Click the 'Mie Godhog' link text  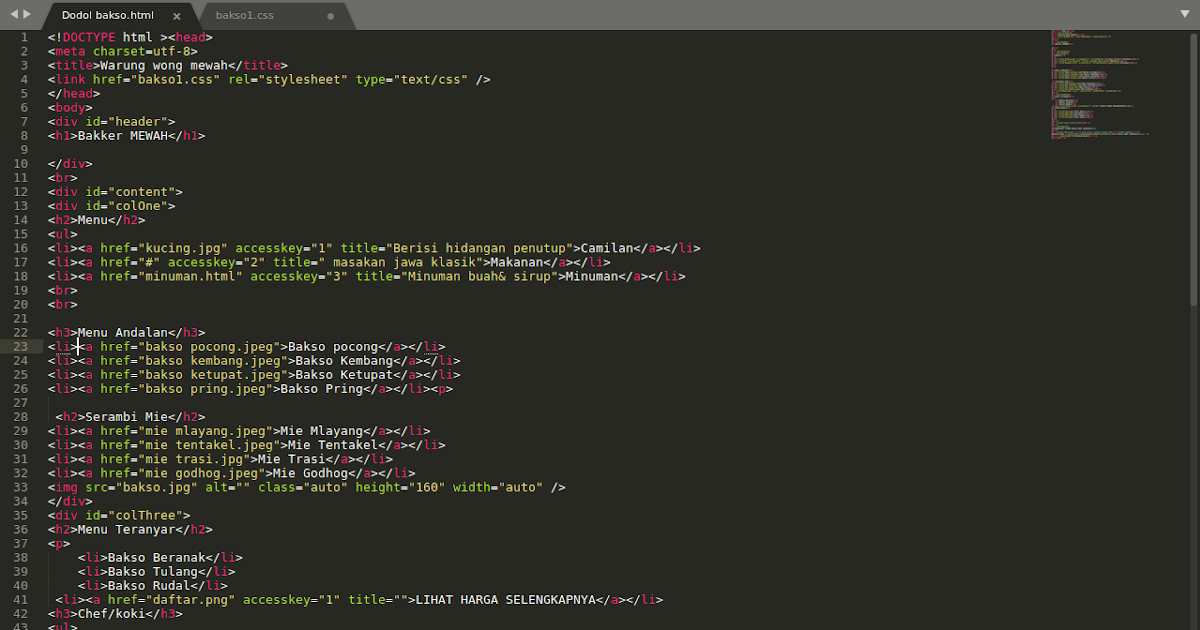click(311, 473)
